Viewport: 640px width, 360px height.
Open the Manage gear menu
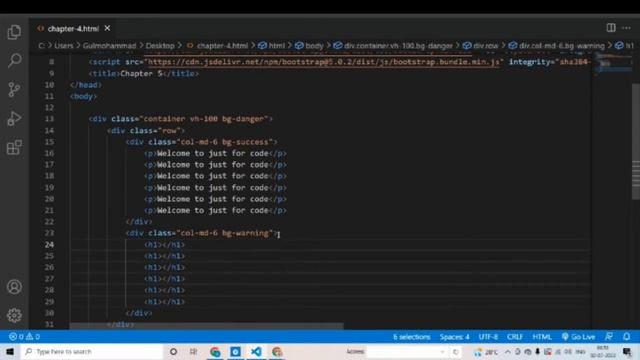coord(14,315)
